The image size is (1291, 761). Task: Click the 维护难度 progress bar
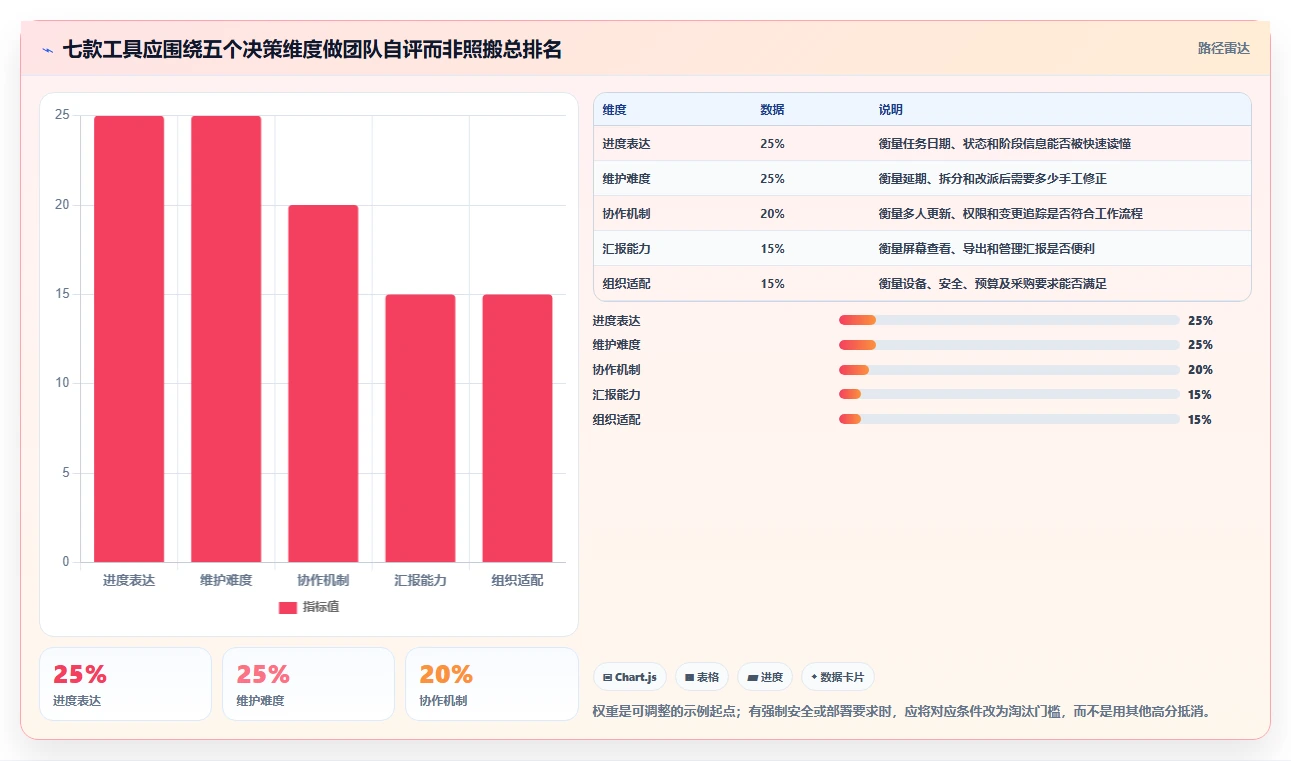coord(1009,345)
